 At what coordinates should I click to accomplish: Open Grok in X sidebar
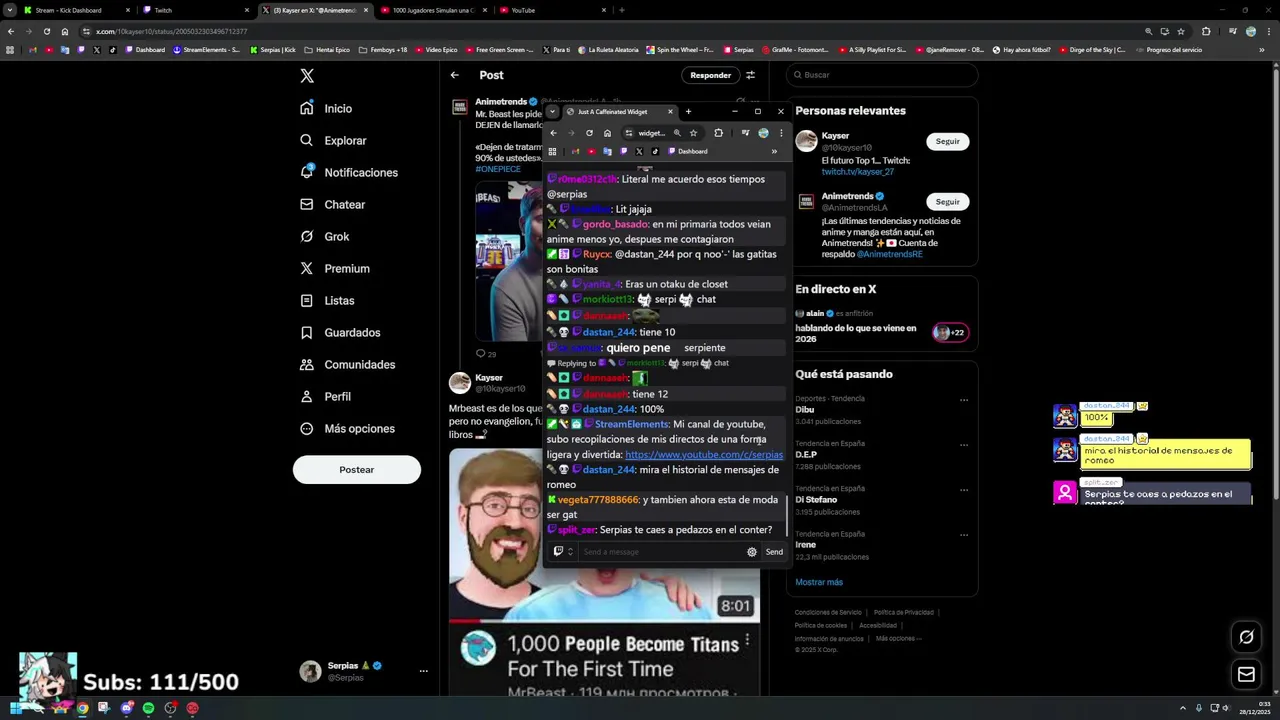click(x=324, y=236)
